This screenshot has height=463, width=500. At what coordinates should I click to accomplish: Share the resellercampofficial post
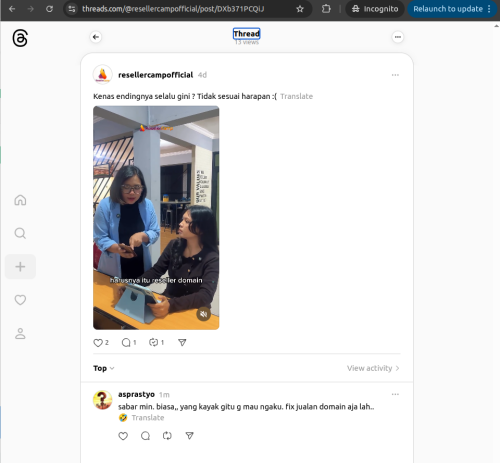(x=182, y=342)
